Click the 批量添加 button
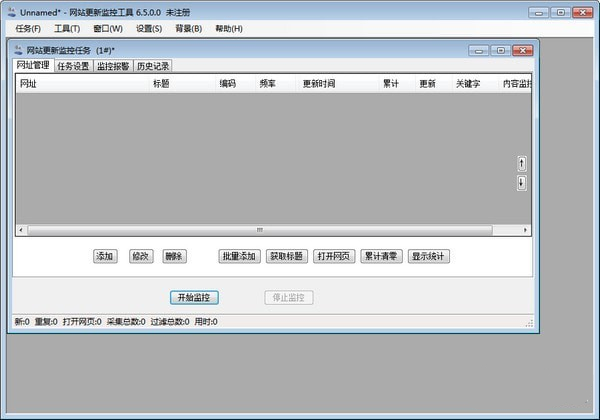This screenshot has width=600, height=420. coord(240,256)
